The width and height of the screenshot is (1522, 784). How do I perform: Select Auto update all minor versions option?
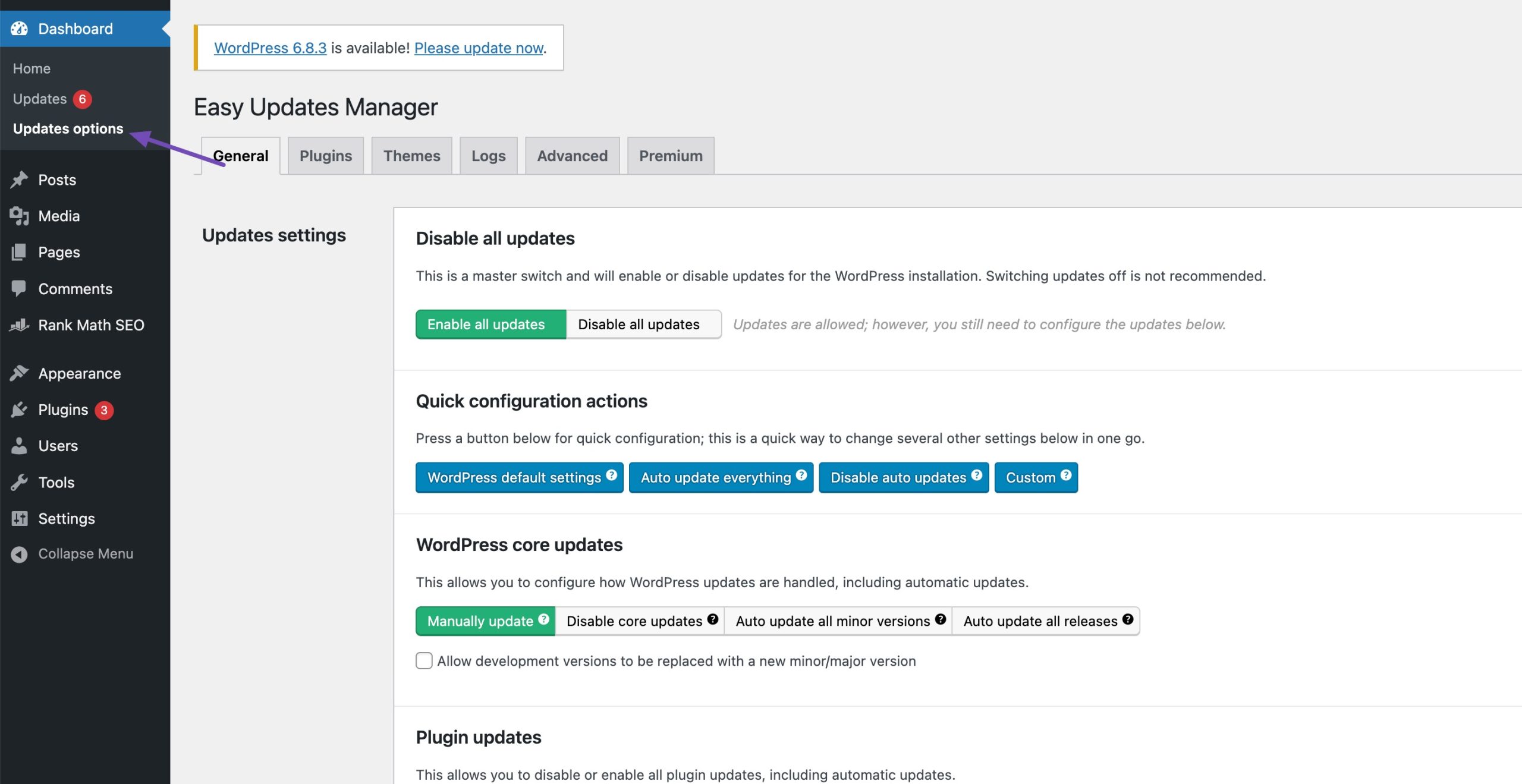coord(832,621)
